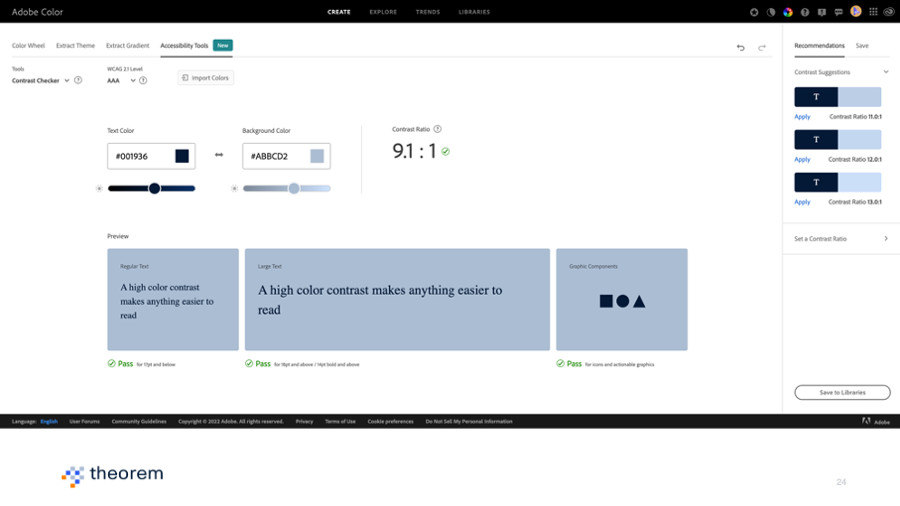Open Terms of Use footer link

tap(340, 422)
